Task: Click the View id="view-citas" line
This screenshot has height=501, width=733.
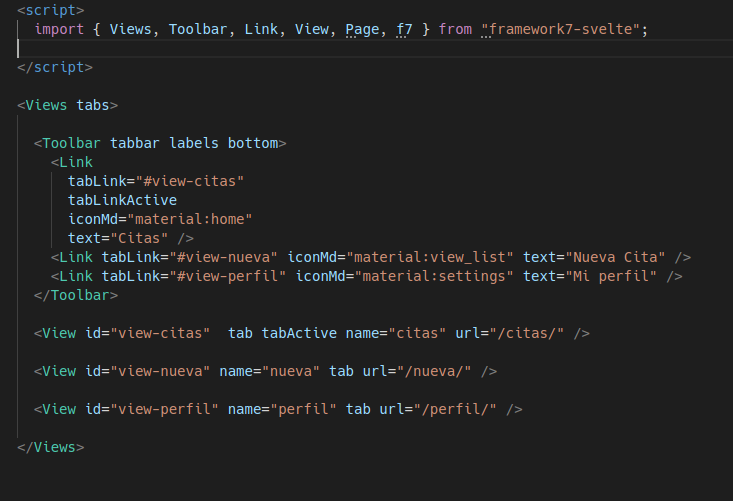Action: 312,333
